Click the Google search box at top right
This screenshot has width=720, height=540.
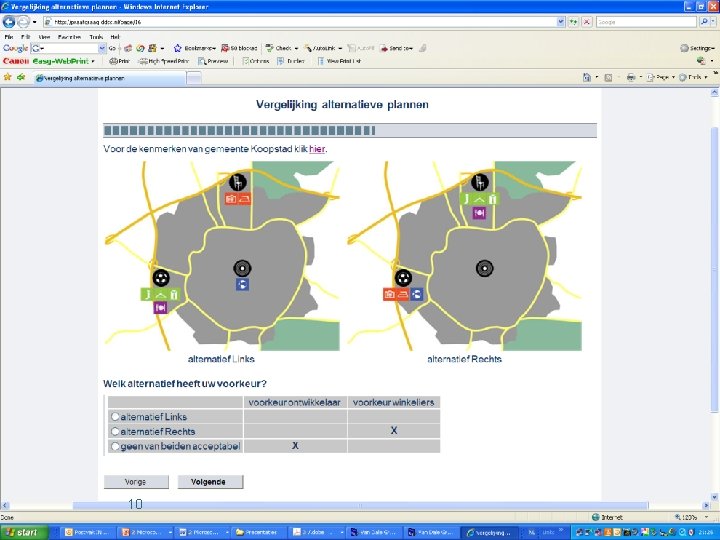(647, 22)
